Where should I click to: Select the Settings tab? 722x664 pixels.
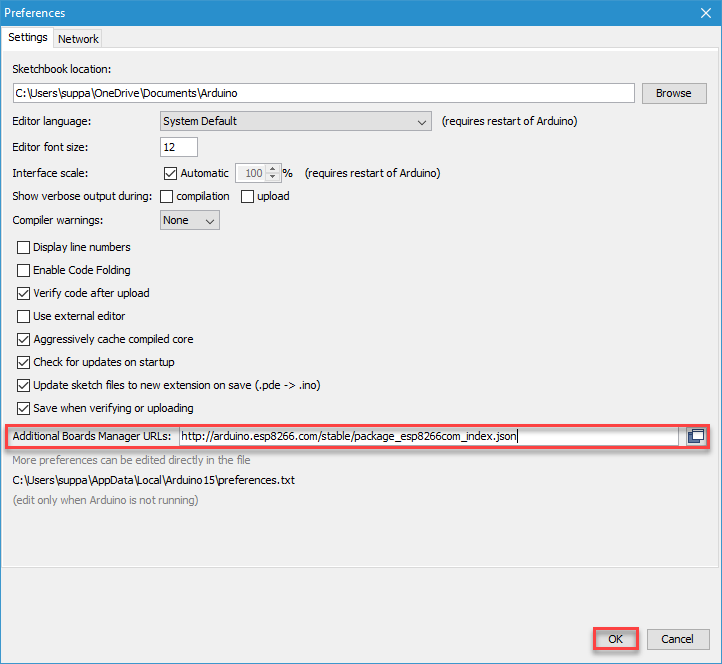pos(28,37)
